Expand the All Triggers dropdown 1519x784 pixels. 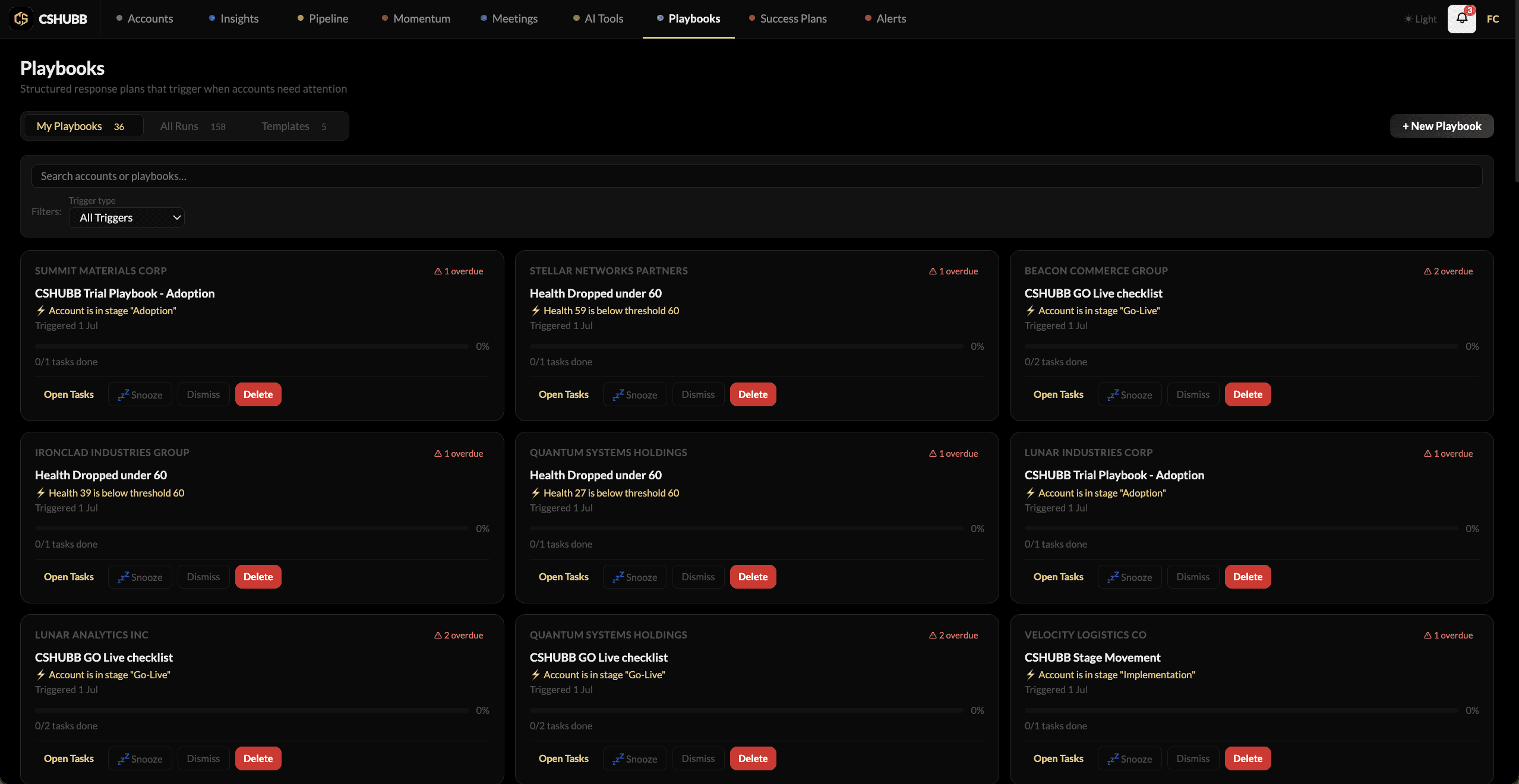tap(127, 218)
